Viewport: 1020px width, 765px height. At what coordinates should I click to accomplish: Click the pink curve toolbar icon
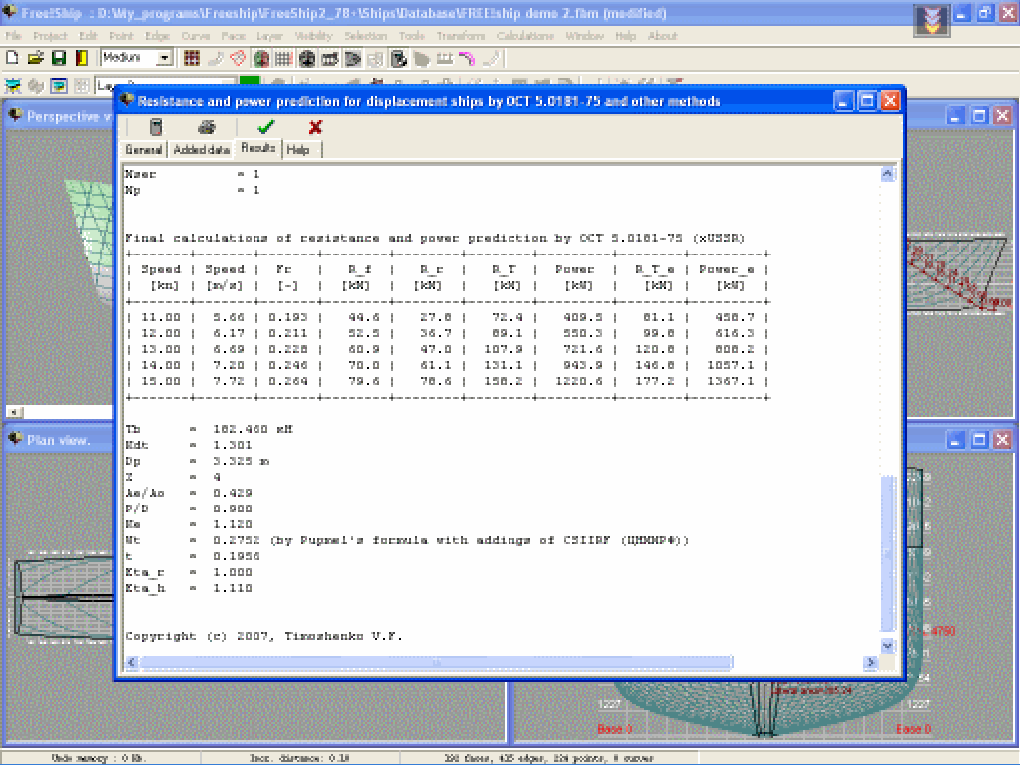tap(467, 59)
